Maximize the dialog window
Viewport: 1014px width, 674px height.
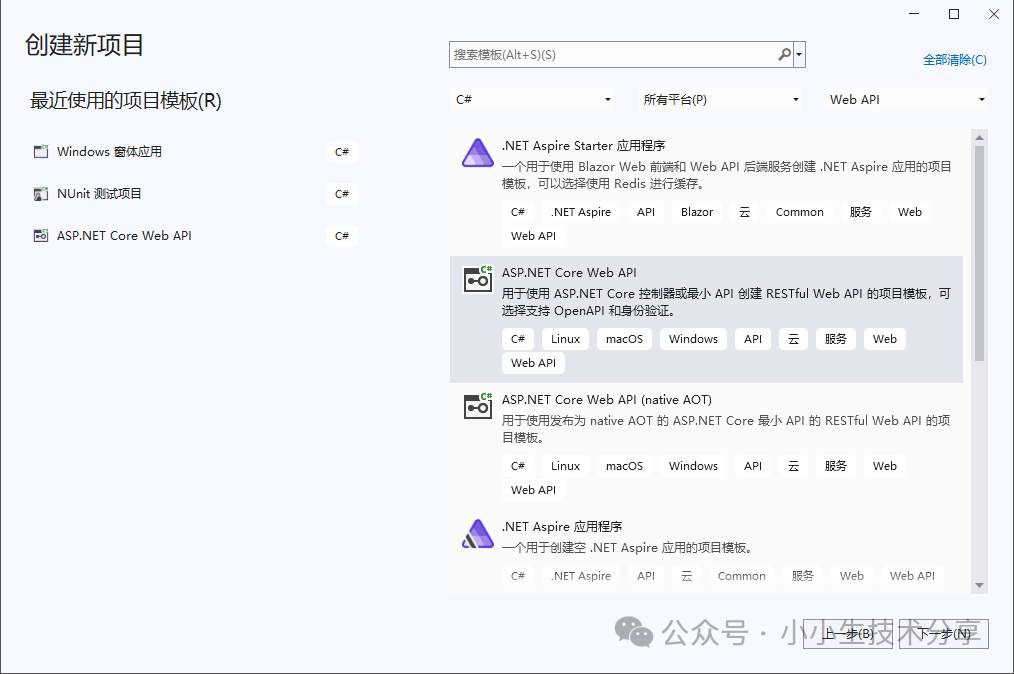click(x=953, y=14)
